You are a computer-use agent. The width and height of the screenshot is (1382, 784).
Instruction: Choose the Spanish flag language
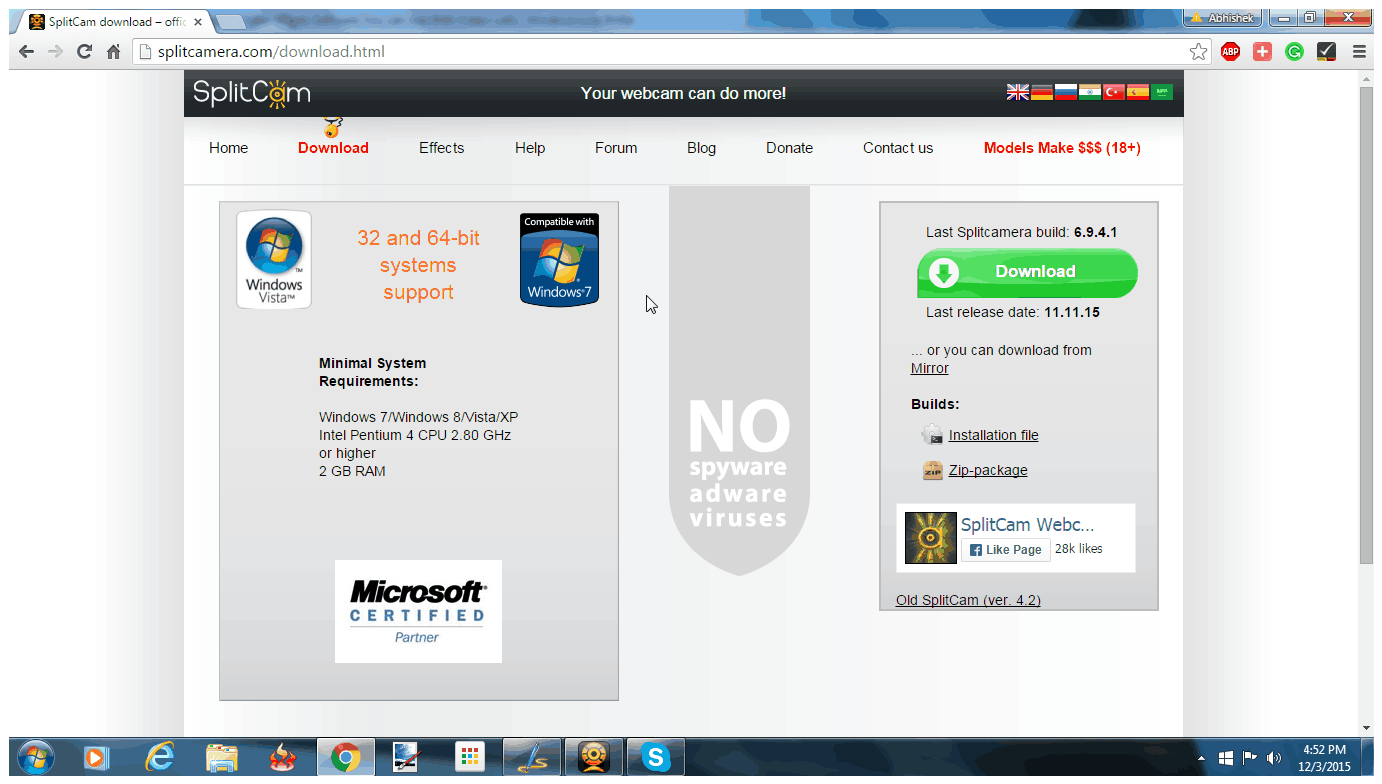[1138, 92]
